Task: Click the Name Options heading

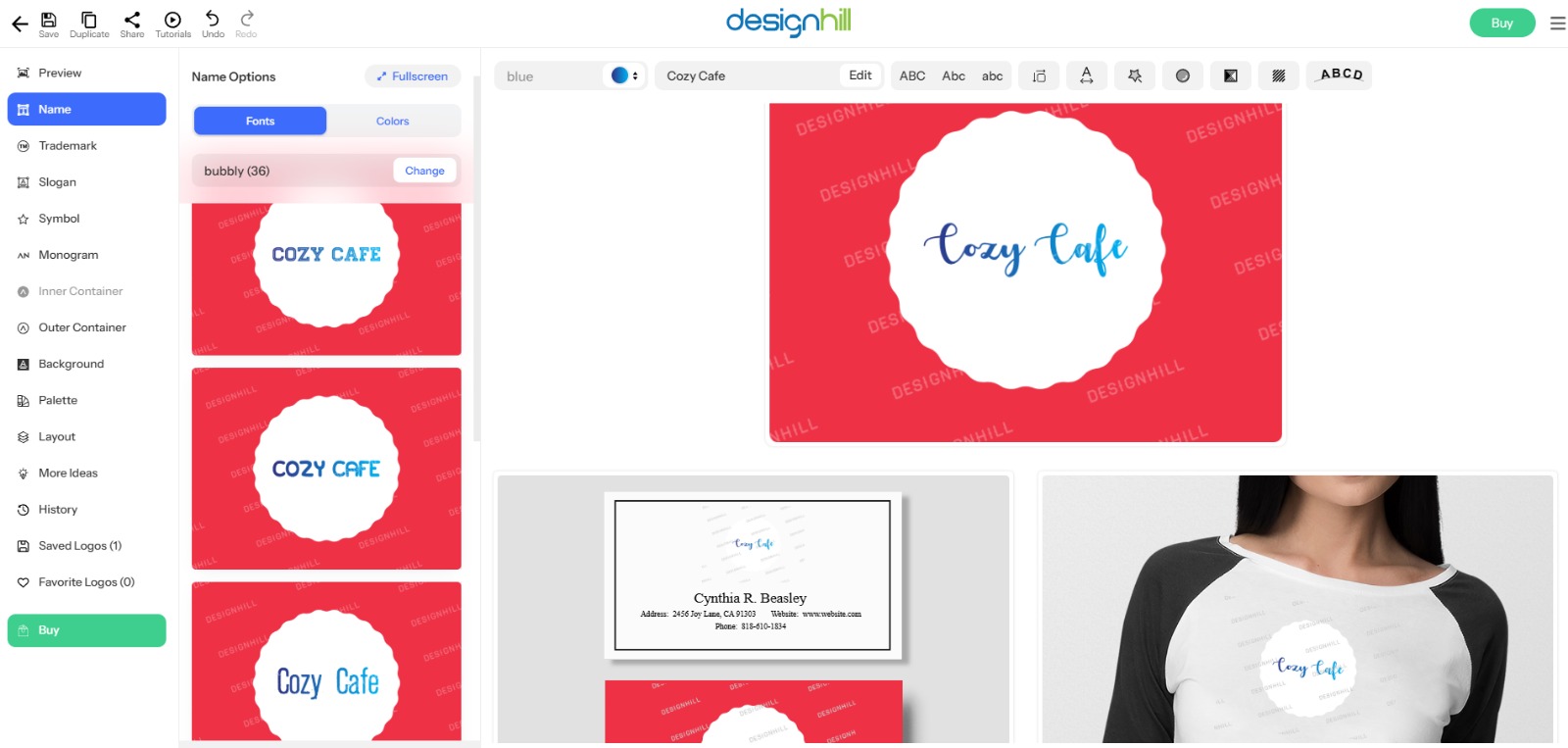Action: pyautogui.click(x=233, y=76)
